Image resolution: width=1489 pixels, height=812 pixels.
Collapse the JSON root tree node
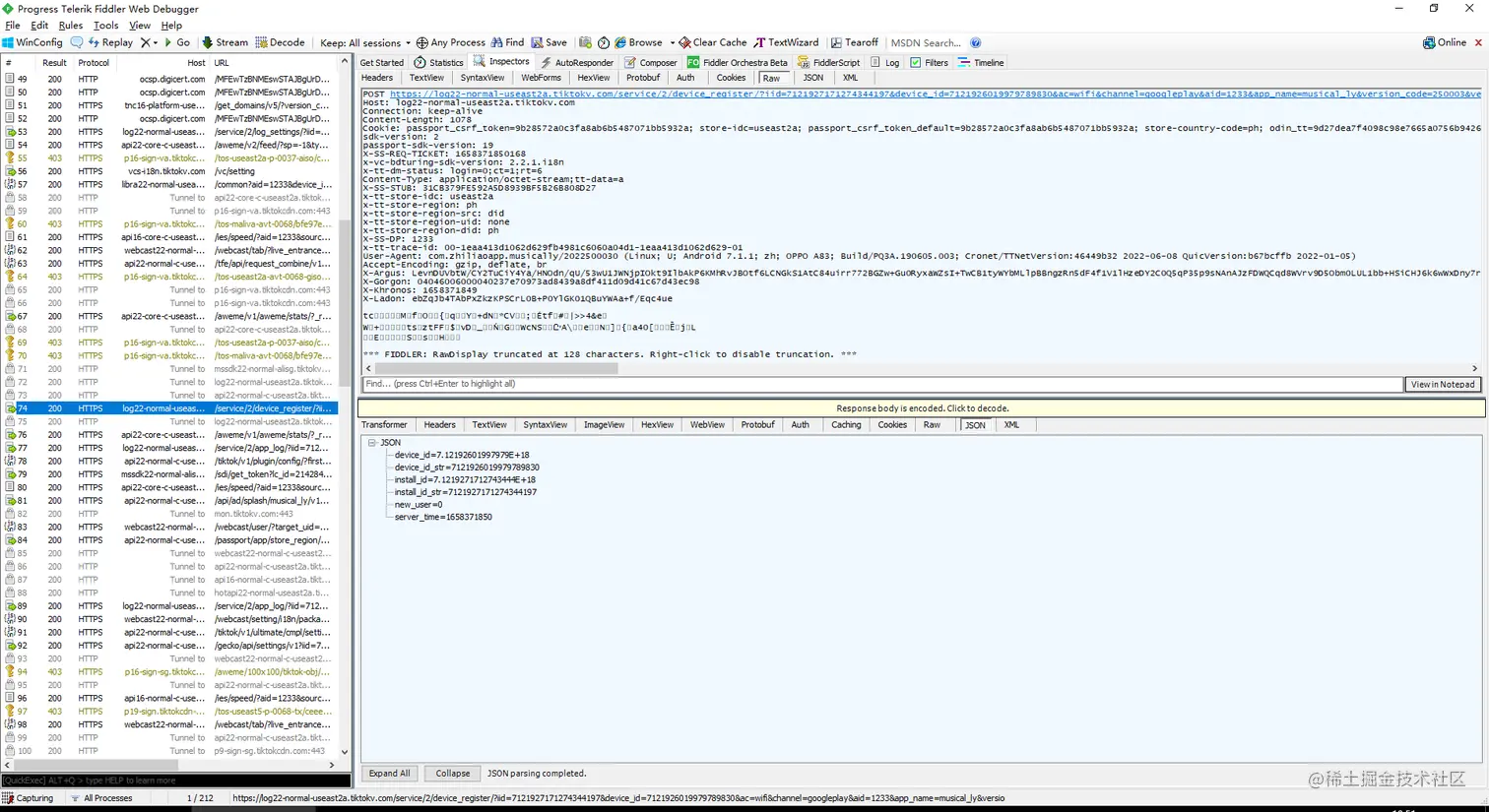click(372, 443)
